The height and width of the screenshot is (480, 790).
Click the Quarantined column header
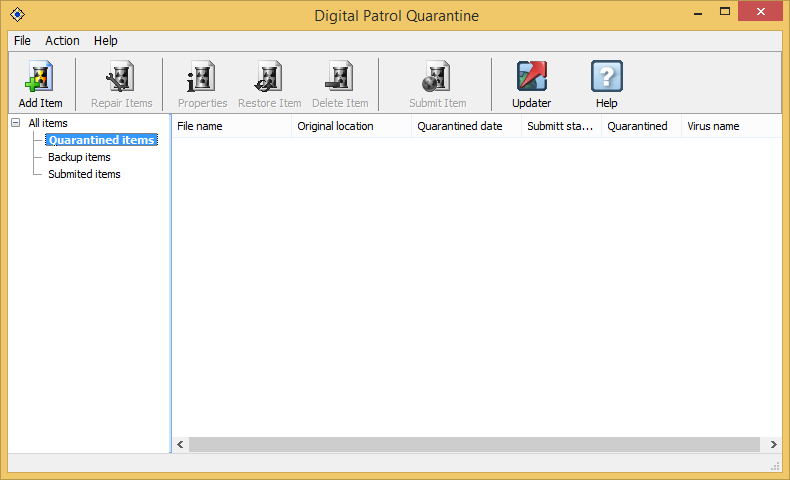(642, 126)
